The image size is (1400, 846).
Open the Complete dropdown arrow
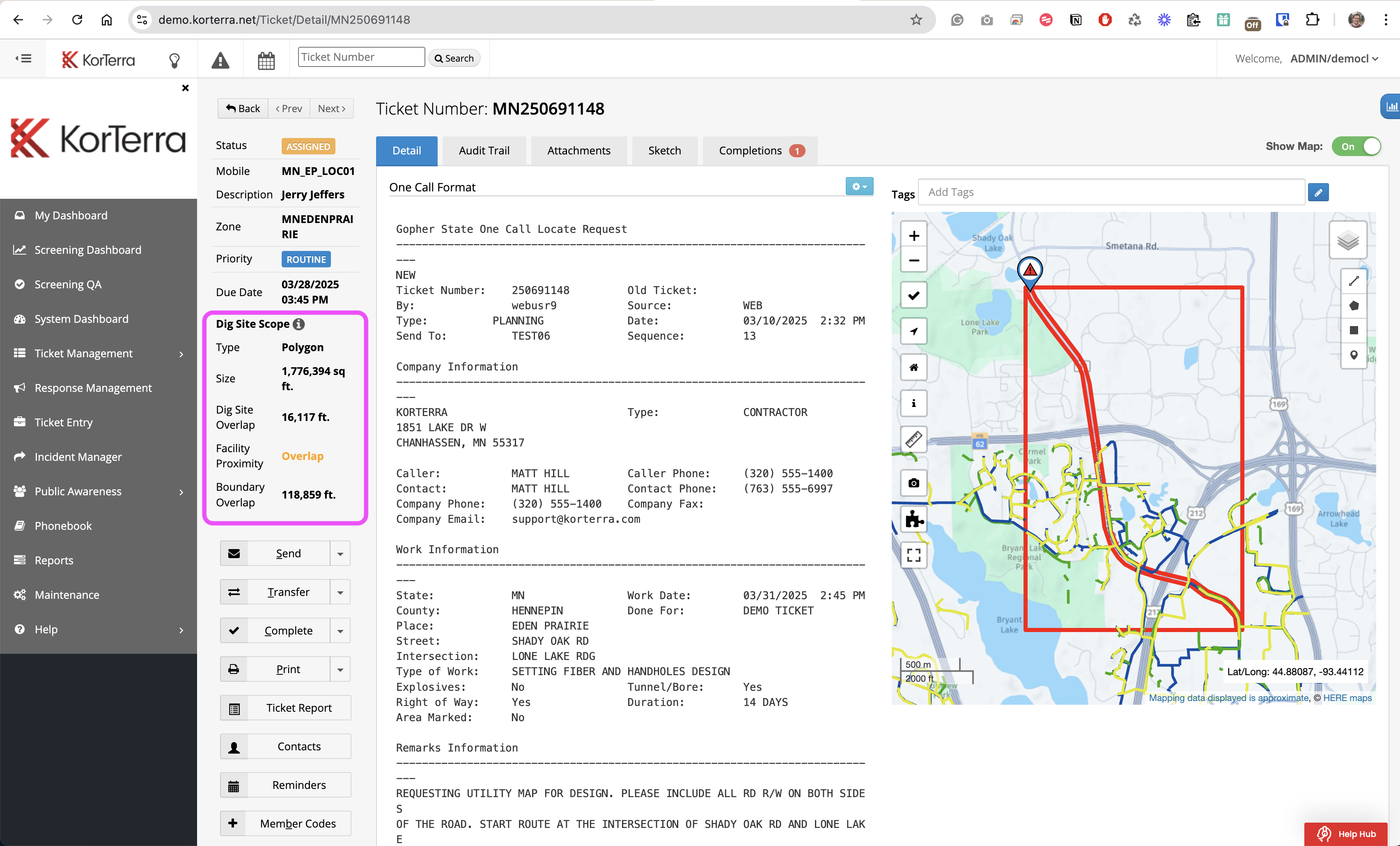[340, 631]
